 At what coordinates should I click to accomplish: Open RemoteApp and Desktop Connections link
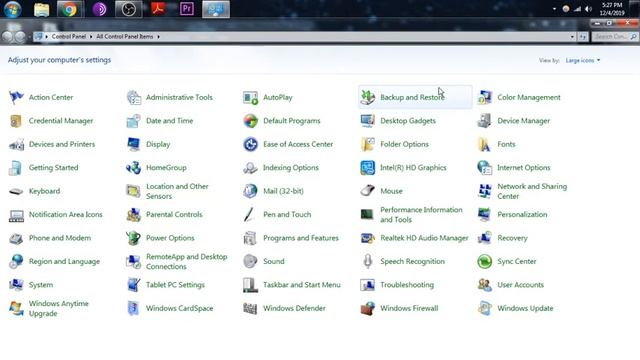pos(187,262)
